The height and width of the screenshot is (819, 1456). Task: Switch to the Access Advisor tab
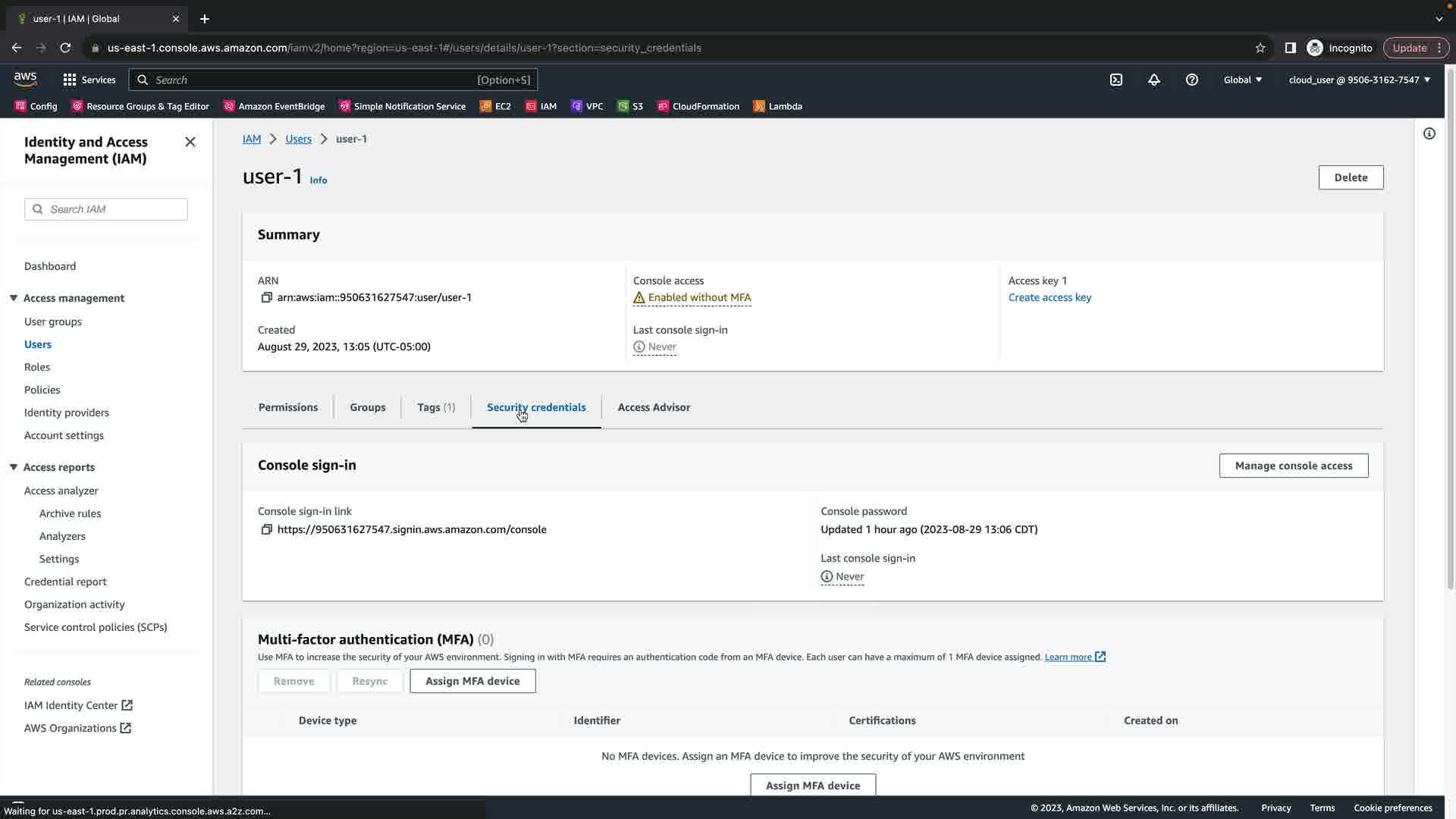(654, 407)
